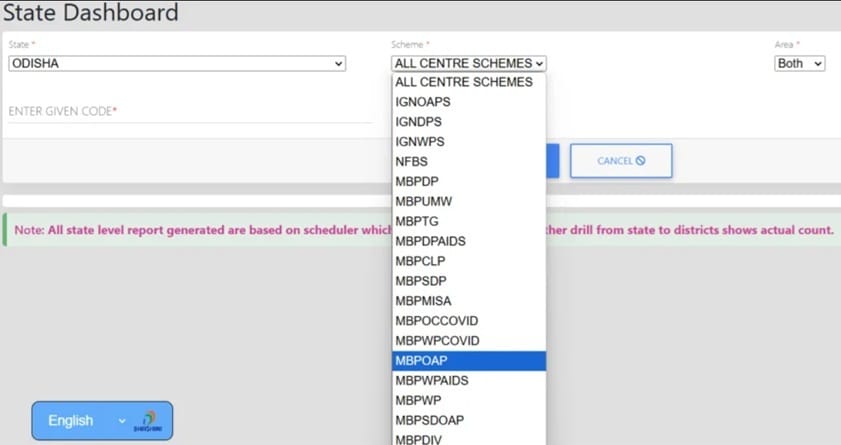Choose MBPDIV scheme option
Image resolution: width=841 pixels, height=445 pixels.
[x=469, y=438]
